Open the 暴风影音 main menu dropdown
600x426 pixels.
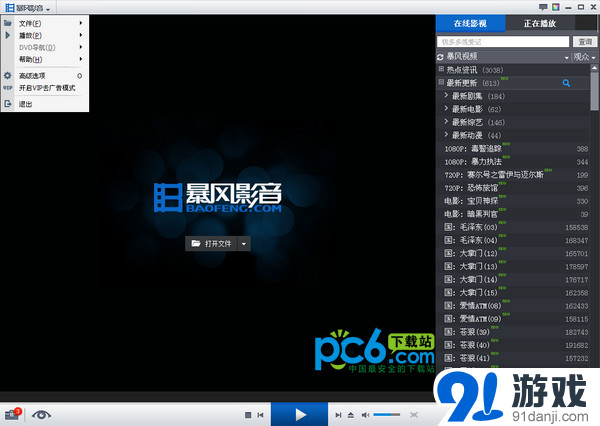(28, 8)
